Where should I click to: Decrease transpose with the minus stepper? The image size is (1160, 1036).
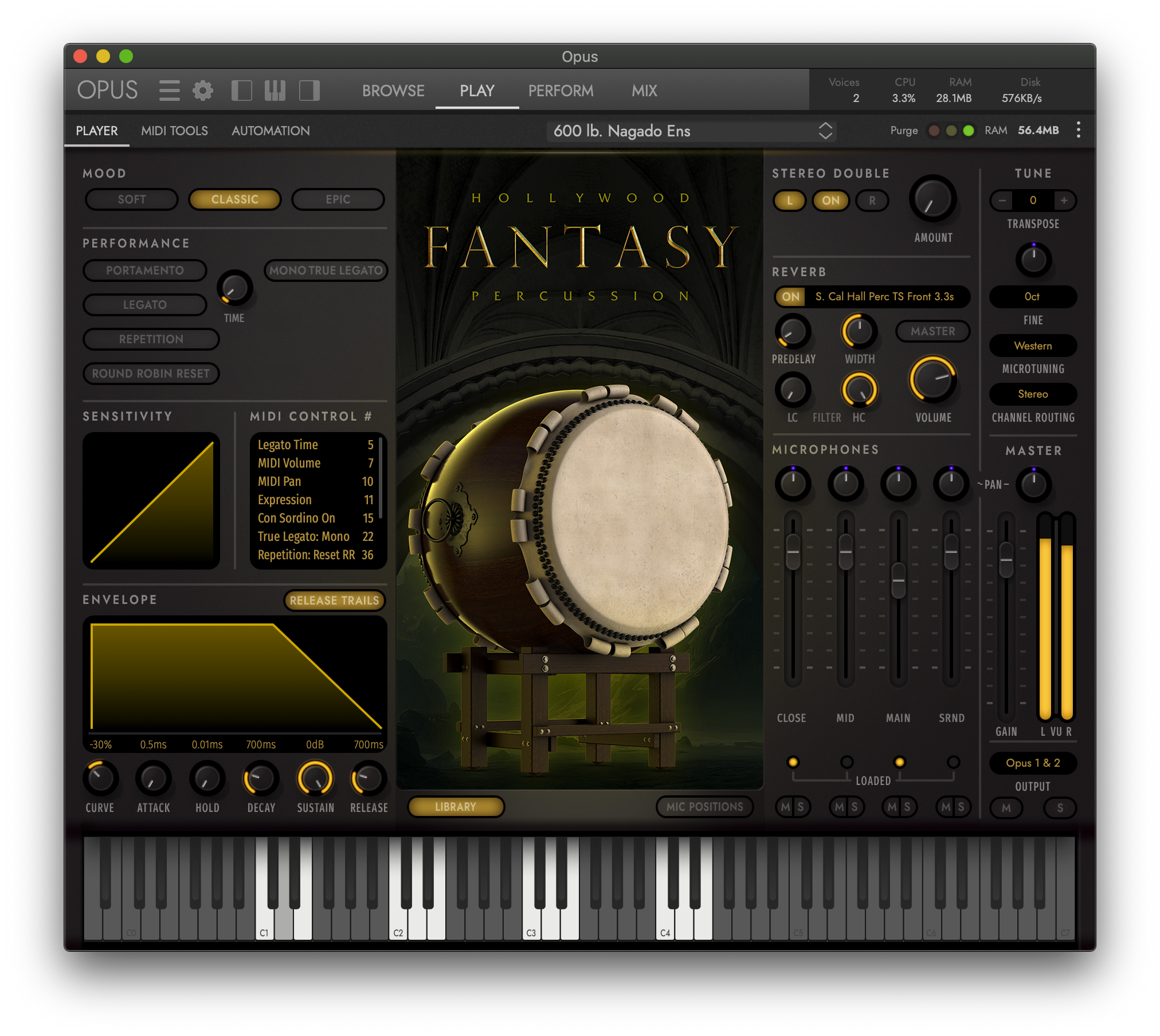tap(1002, 201)
